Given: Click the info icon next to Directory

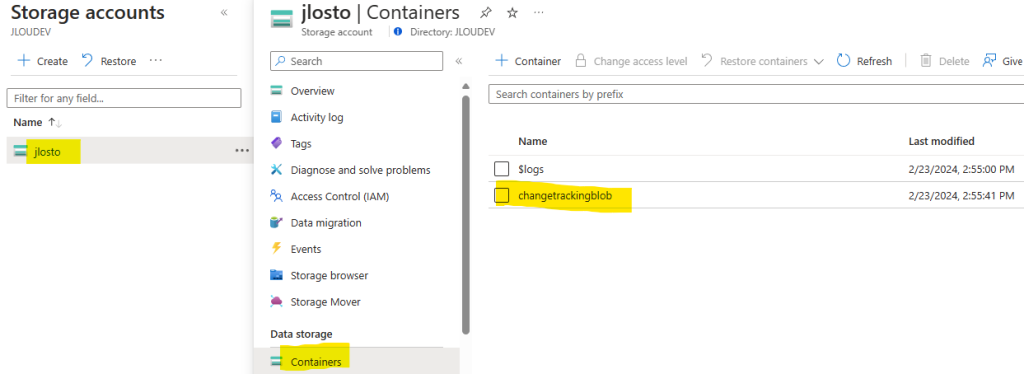Looking at the screenshot, I should point(398,31).
